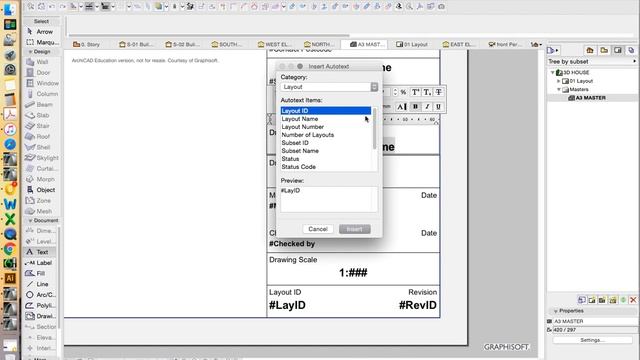Select the Marquee tool
The width and height of the screenshot is (640, 360).
tap(42, 42)
